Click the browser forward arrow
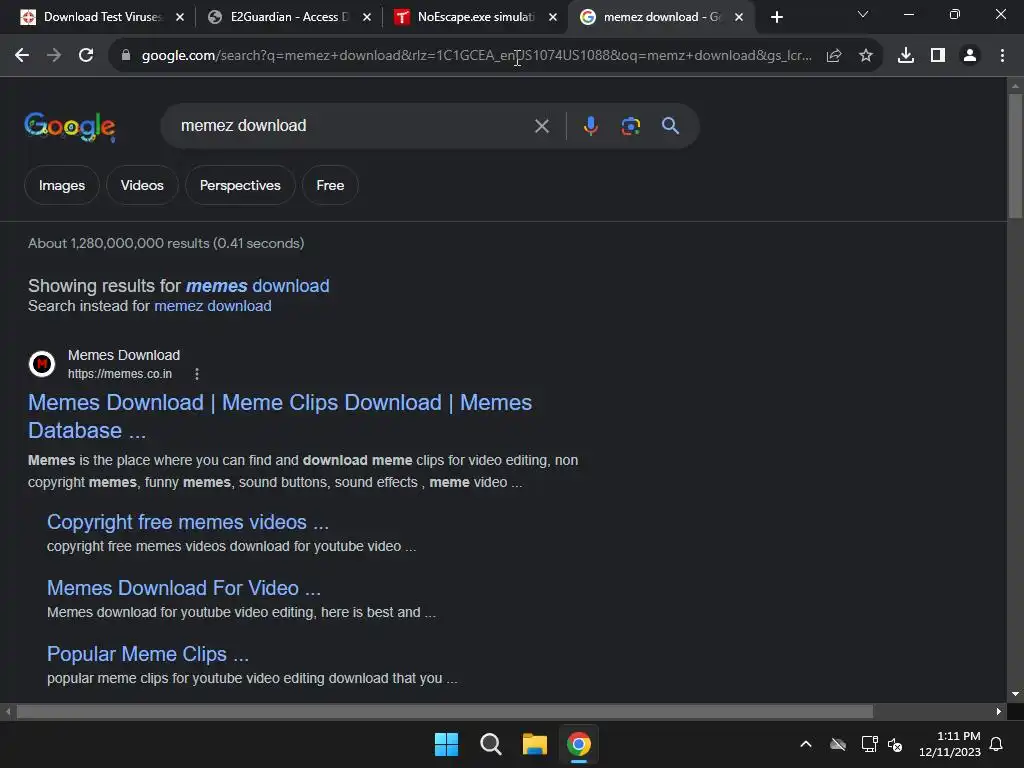Screen dimensions: 1024x768 tap(54, 56)
